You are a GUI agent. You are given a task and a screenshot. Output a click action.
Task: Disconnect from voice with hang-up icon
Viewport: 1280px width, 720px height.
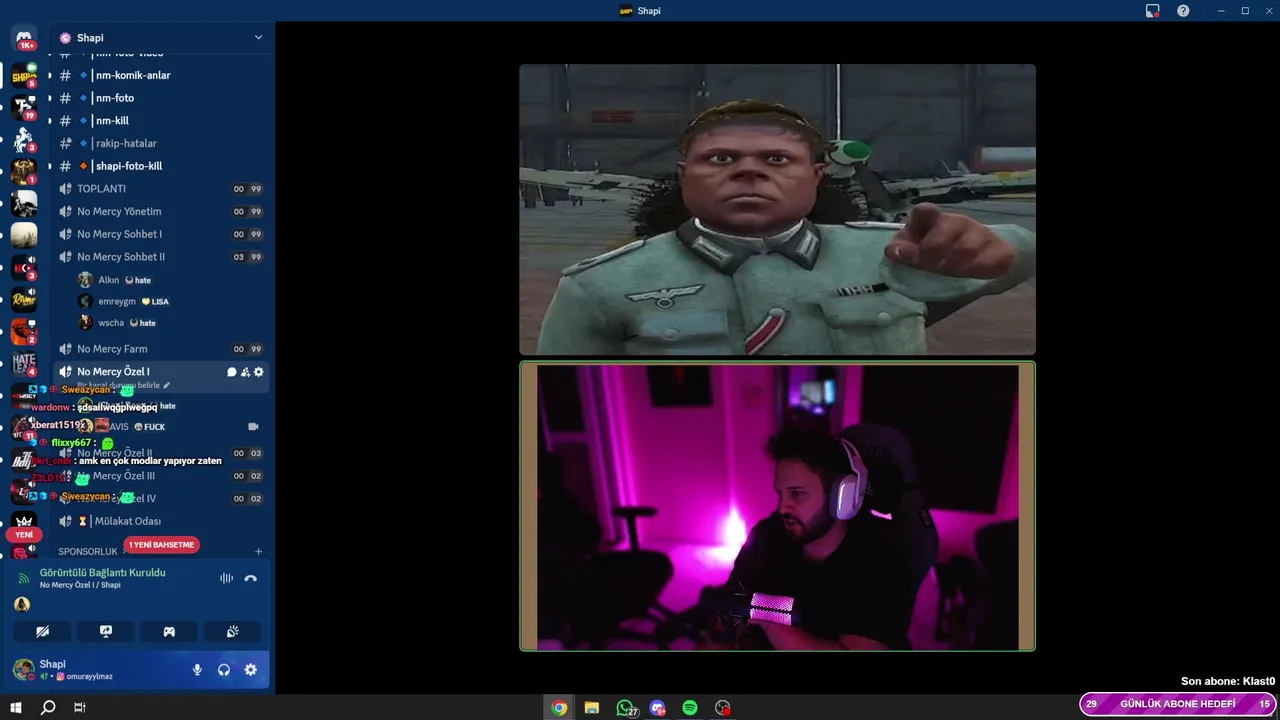pyautogui.click(x=251, y=578)
